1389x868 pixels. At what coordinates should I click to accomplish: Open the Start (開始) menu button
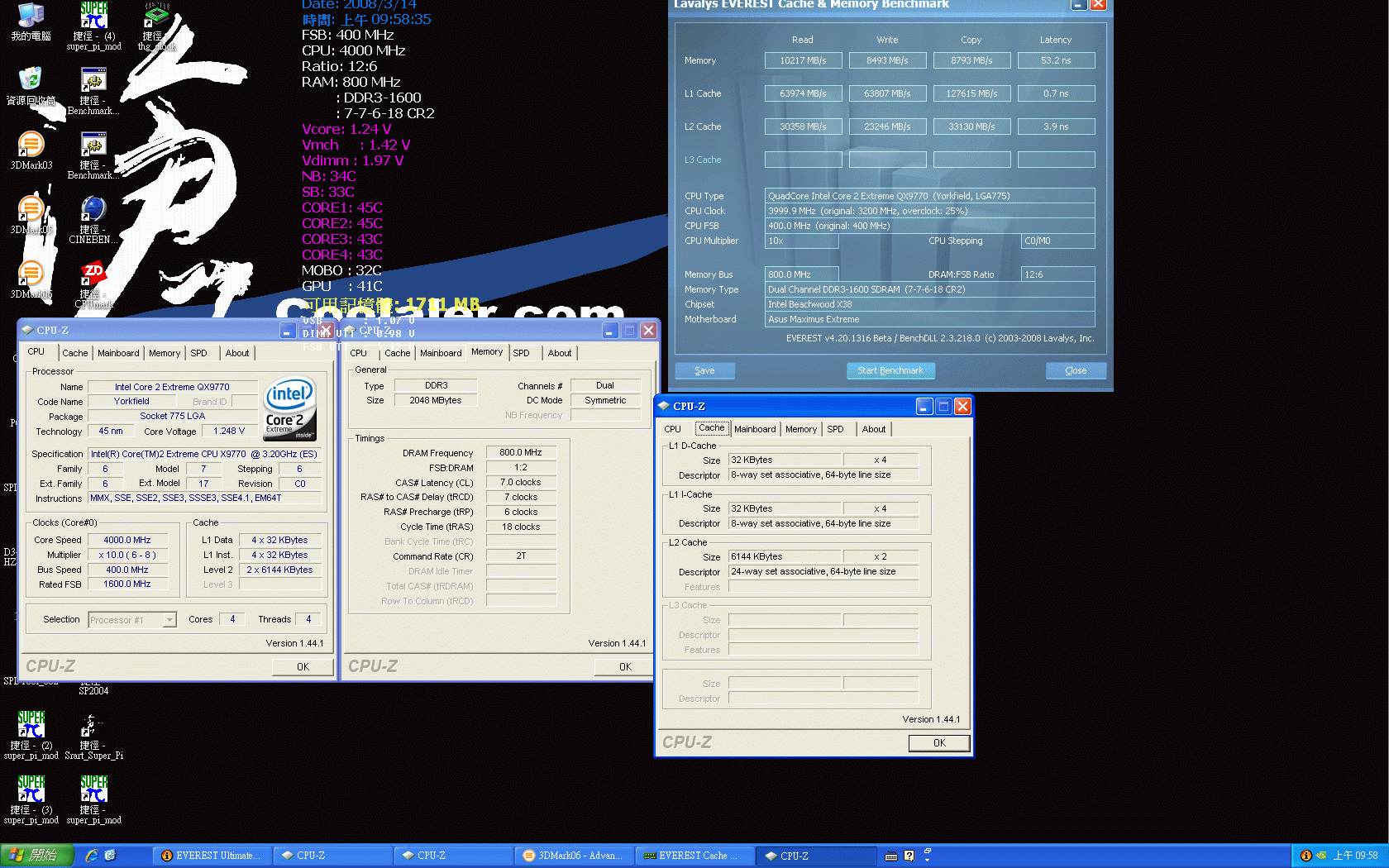[x=37, y=856]
